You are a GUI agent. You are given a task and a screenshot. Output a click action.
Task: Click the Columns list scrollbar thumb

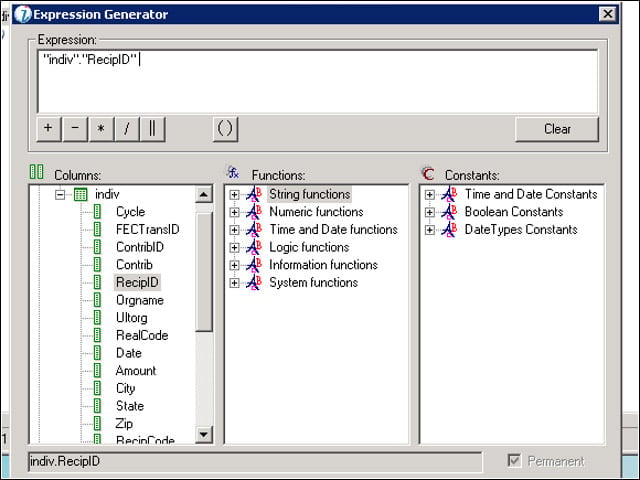pyautogui.click(x=204, y=271)
